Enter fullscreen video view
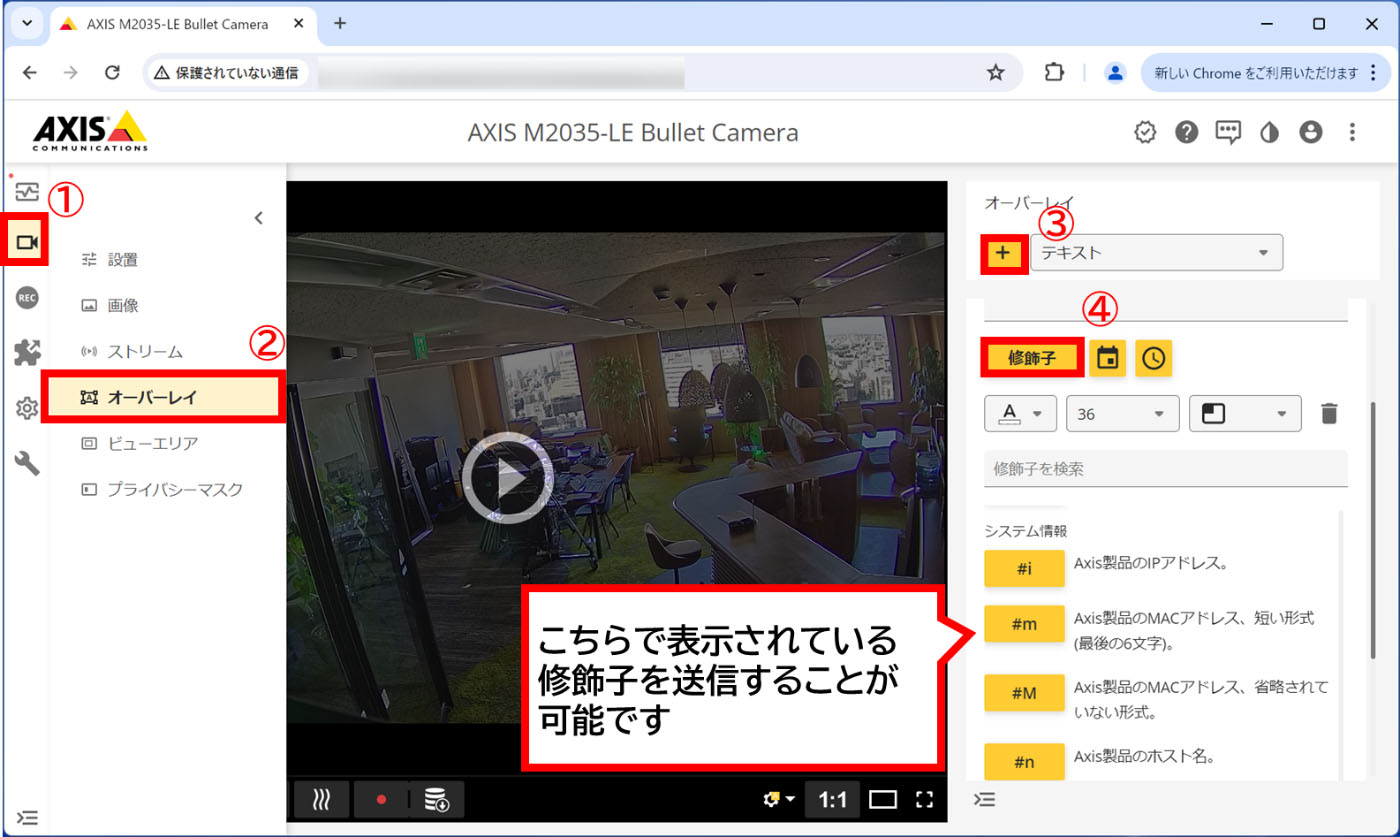Viewport: 1400px width, 837px height. 924,799
